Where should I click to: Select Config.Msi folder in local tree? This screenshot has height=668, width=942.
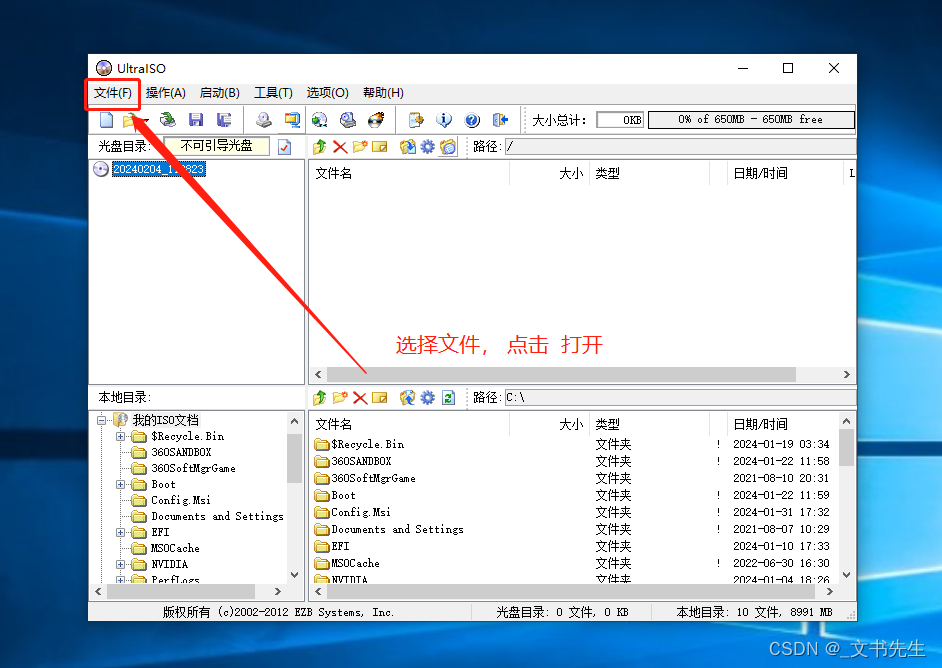pyautogui.click(x=180, y=500)
